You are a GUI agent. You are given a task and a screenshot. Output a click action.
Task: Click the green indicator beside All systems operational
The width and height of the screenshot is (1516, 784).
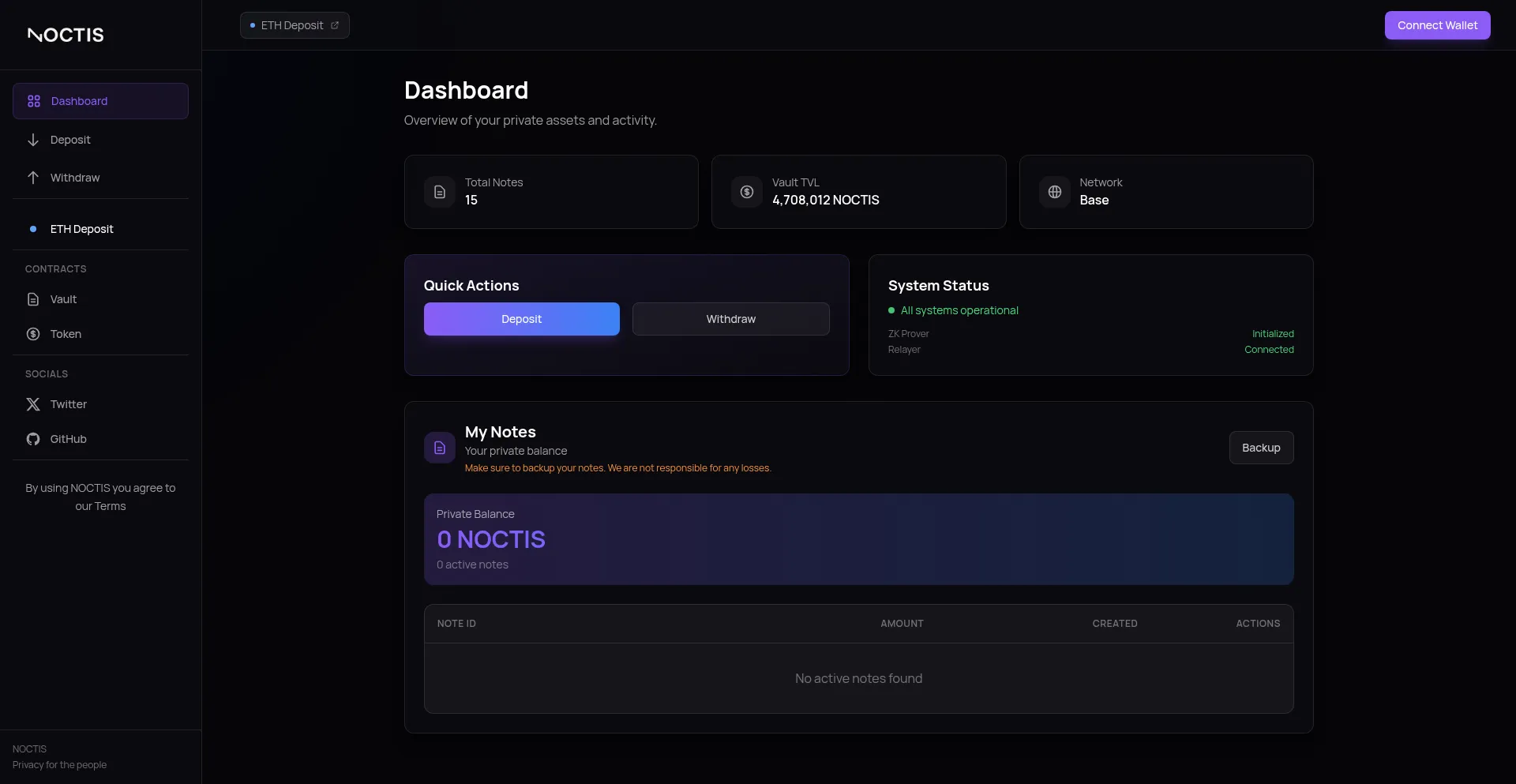[892, 310]
